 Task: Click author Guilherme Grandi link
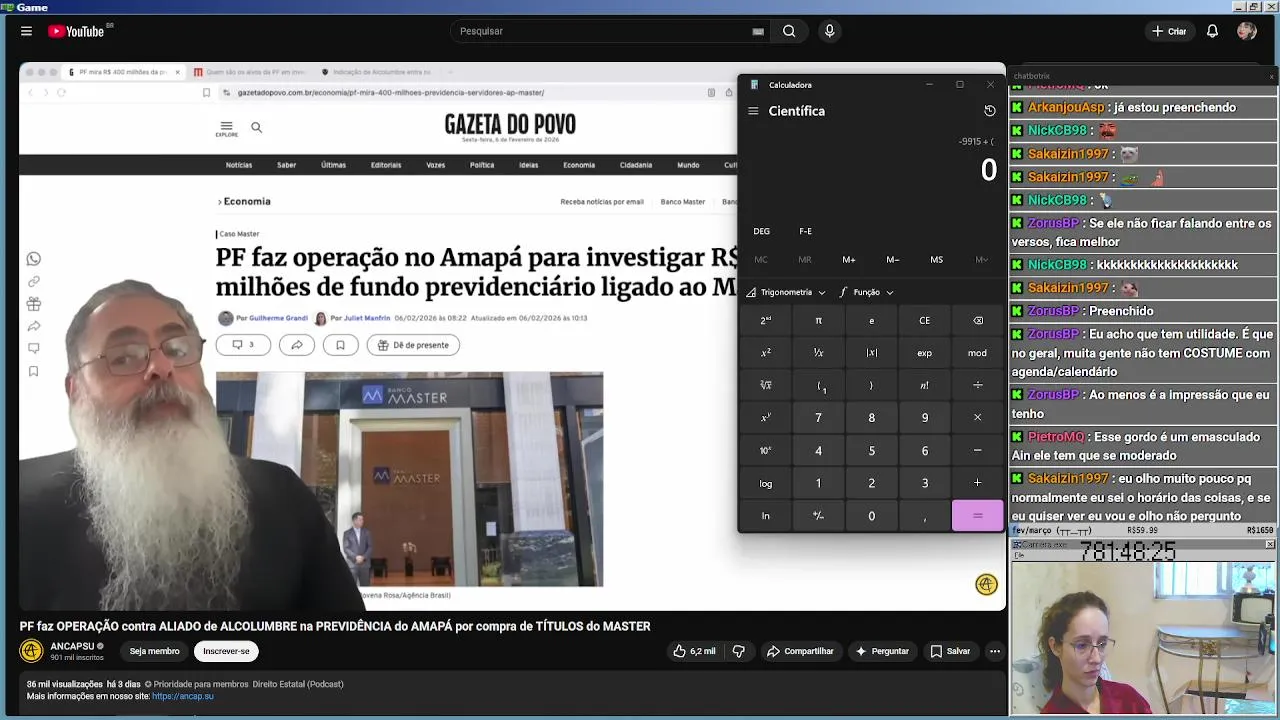tap(278, 318)
